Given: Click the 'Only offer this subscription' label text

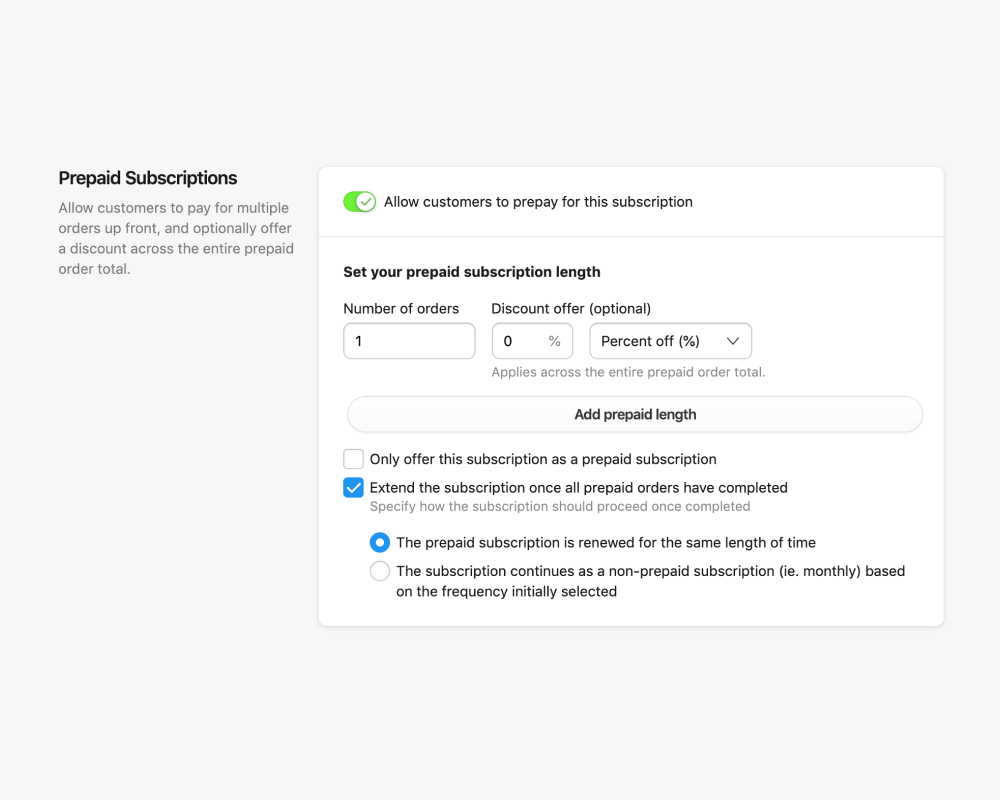Looking at the screenshot, I should [x=543, y=459].
